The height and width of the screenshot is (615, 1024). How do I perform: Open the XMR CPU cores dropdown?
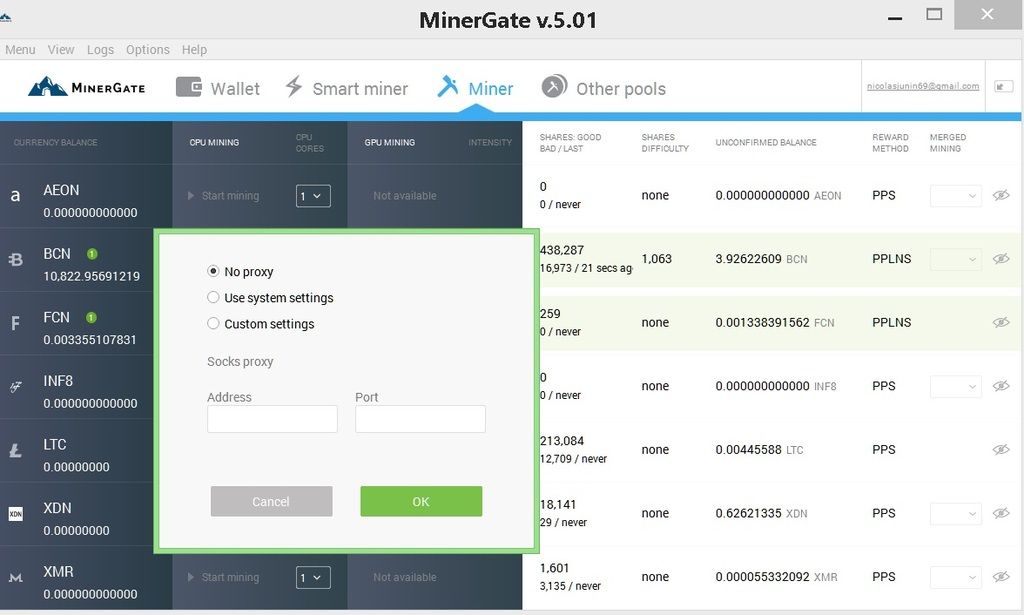[x=313, y=577]
